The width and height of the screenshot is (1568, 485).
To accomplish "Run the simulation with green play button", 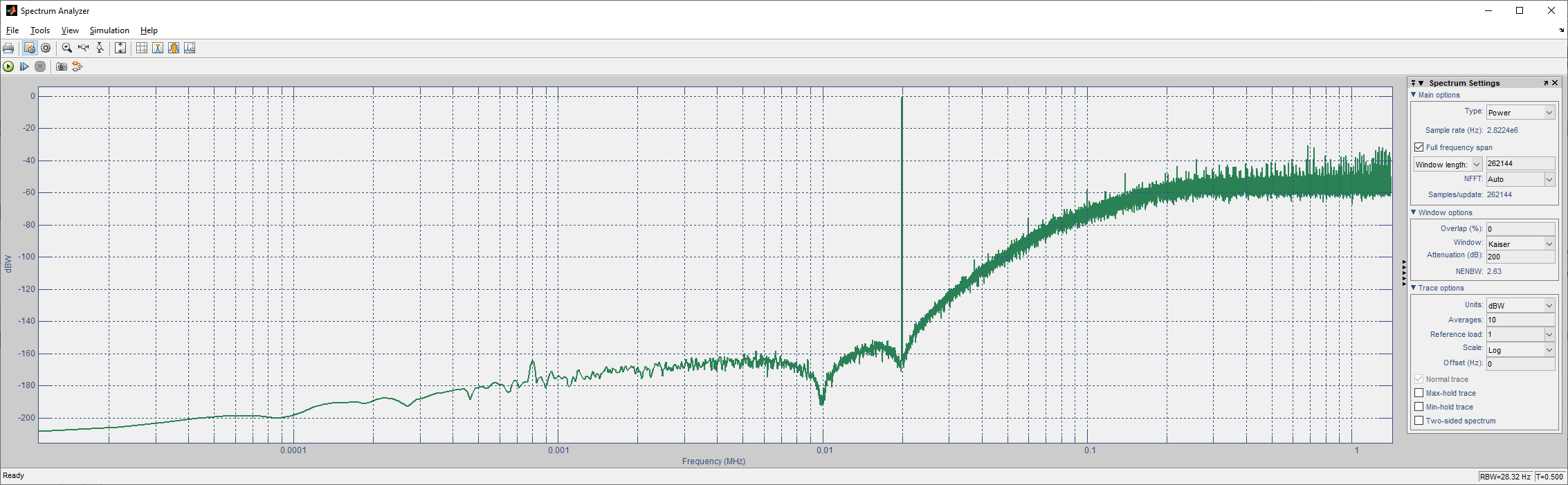I will tap(8, 66).
